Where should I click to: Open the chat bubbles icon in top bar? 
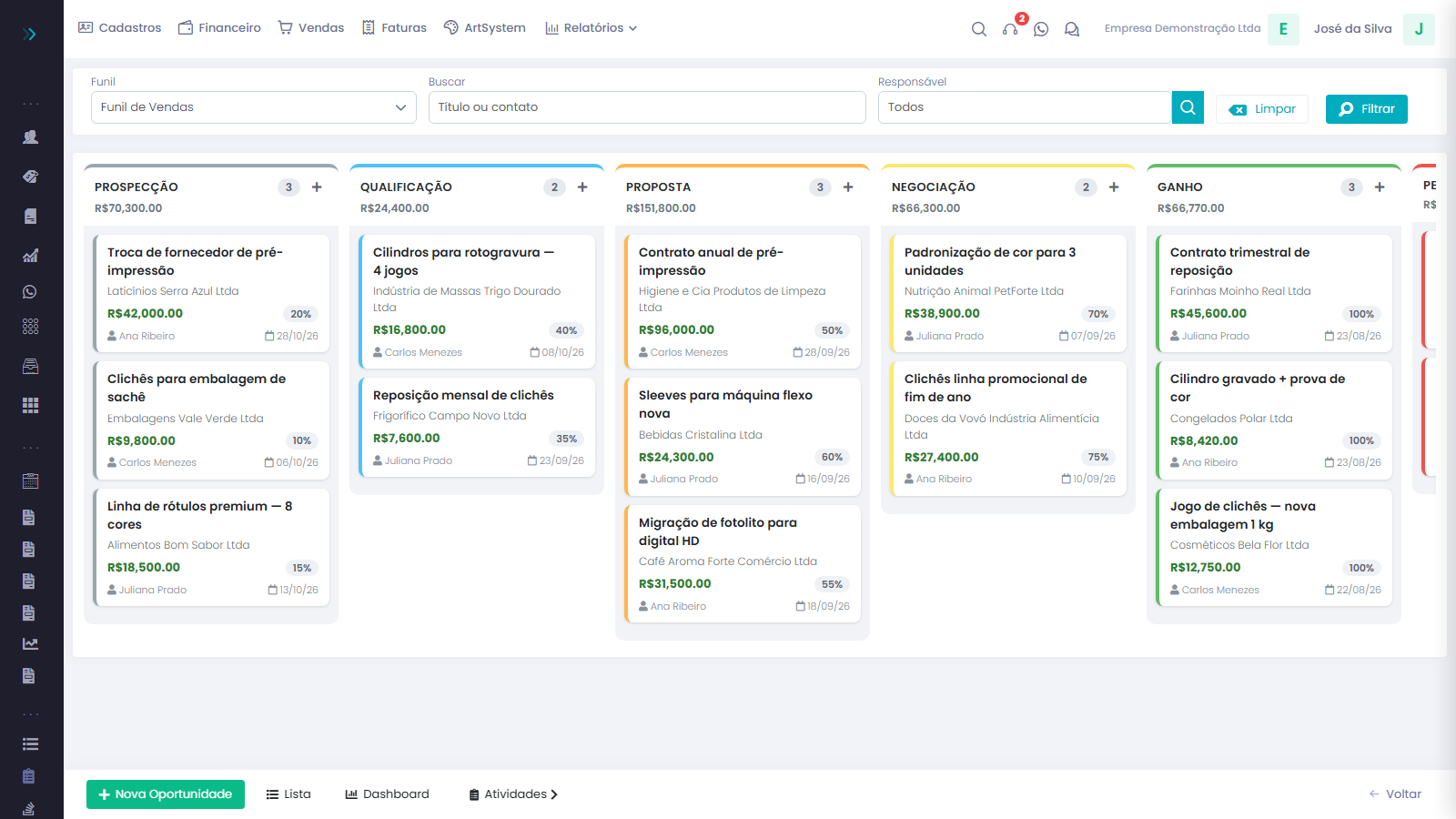(1072, 29)
